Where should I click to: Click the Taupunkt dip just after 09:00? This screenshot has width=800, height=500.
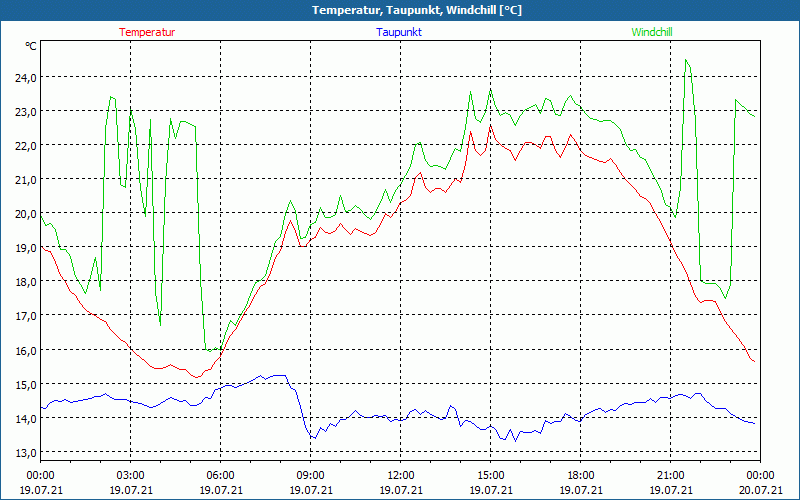(x=315, y=438)
